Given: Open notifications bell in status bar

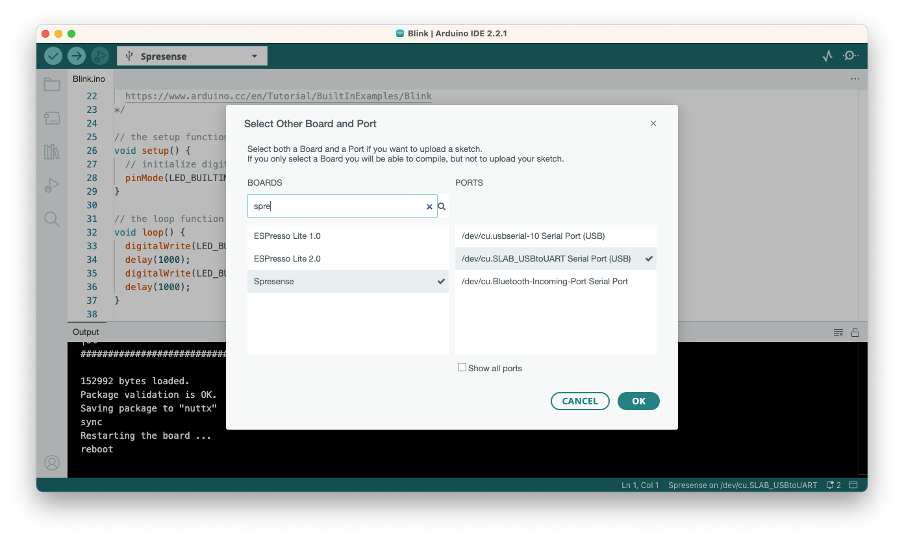Looking at the screenshot, I should tap(833, 485).
